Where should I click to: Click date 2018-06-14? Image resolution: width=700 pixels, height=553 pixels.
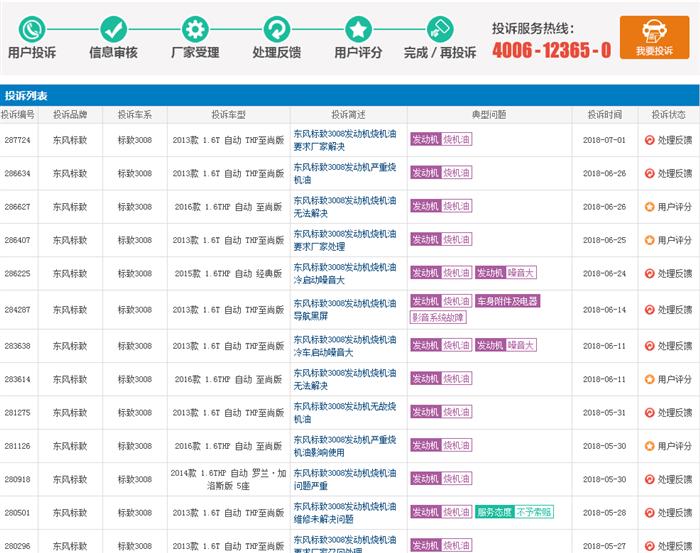pyautogui.click(x=604, y=310)
